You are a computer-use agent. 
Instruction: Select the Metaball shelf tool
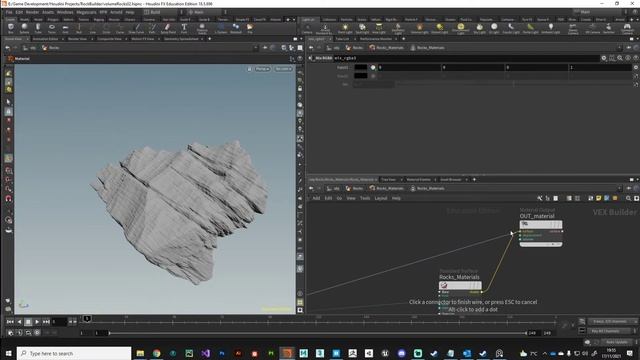236,28
